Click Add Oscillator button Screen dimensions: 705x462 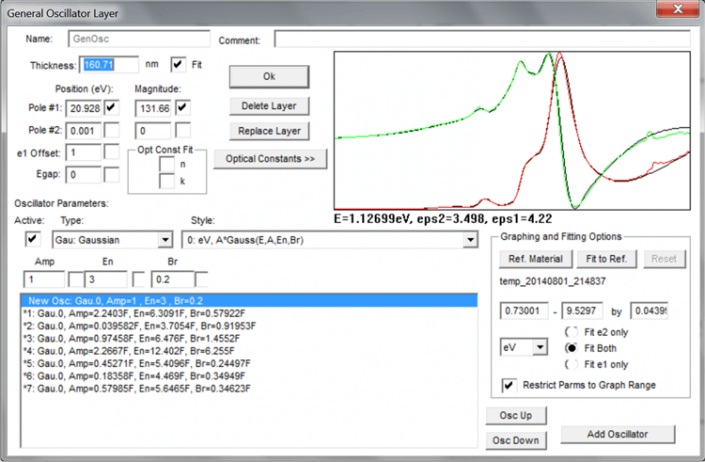[x=617, y=434]
